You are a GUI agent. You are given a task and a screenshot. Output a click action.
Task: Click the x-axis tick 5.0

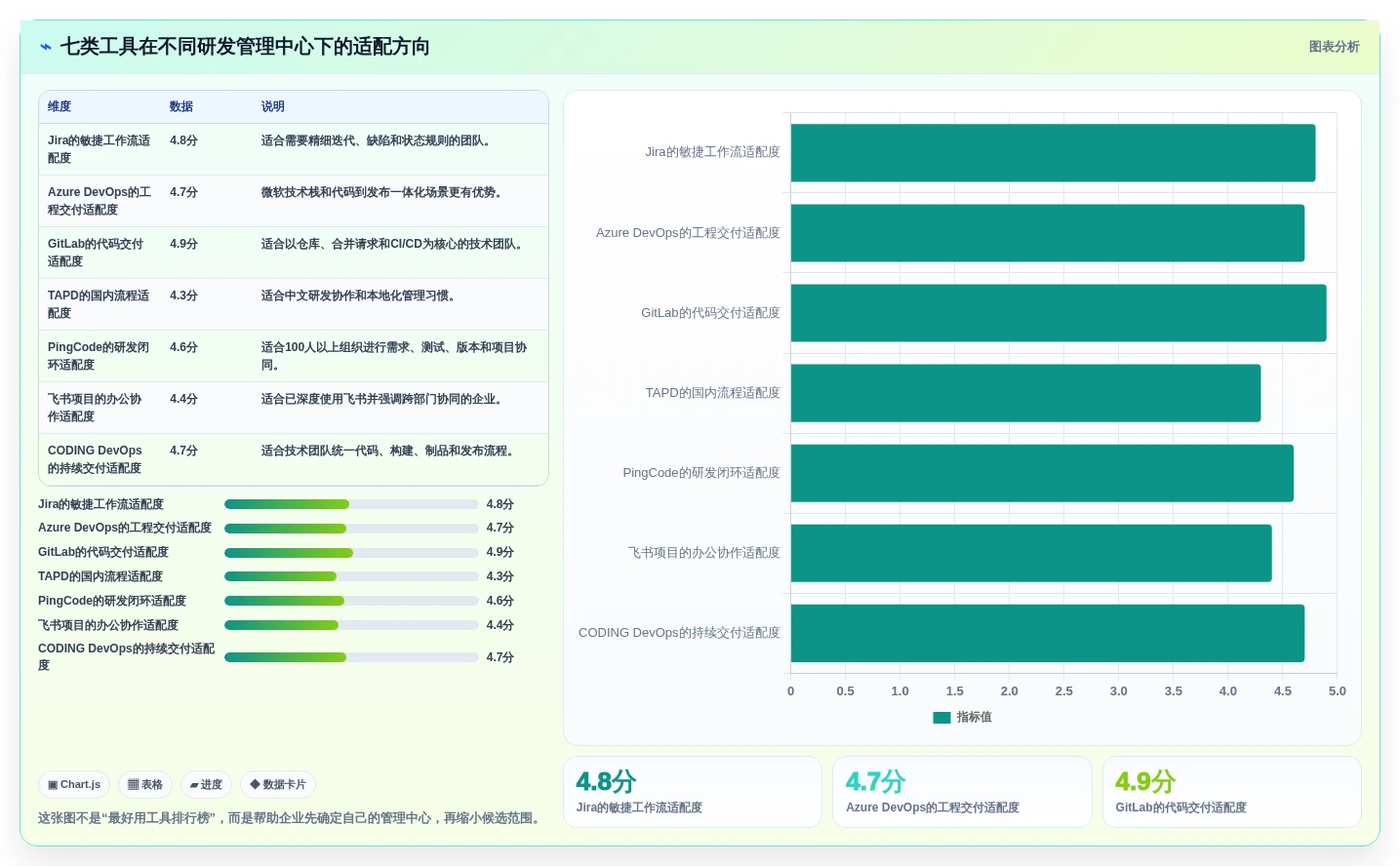(1337, 691)
